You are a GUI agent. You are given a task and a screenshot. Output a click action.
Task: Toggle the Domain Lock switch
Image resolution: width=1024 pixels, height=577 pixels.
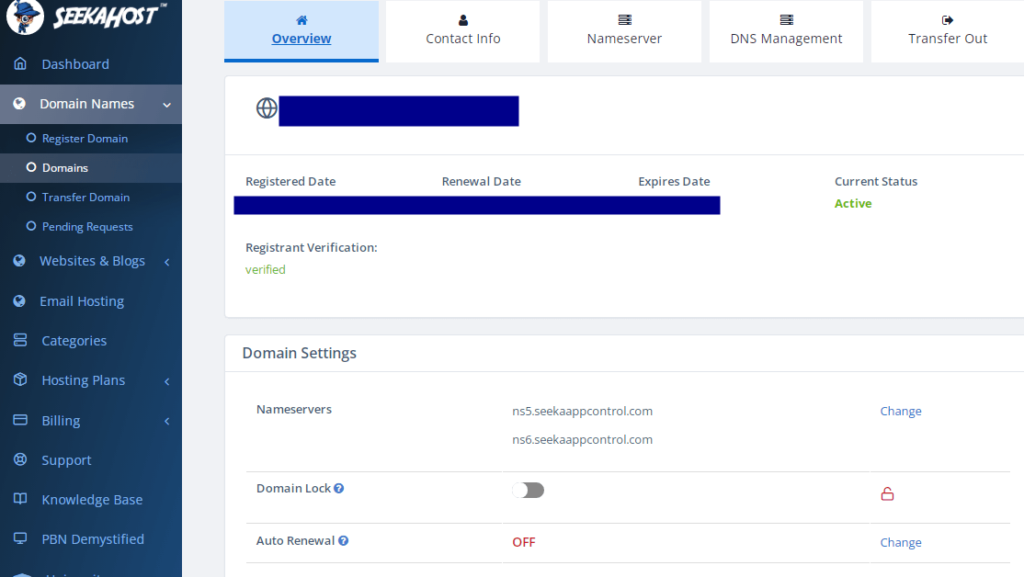(x=528, y=490)
